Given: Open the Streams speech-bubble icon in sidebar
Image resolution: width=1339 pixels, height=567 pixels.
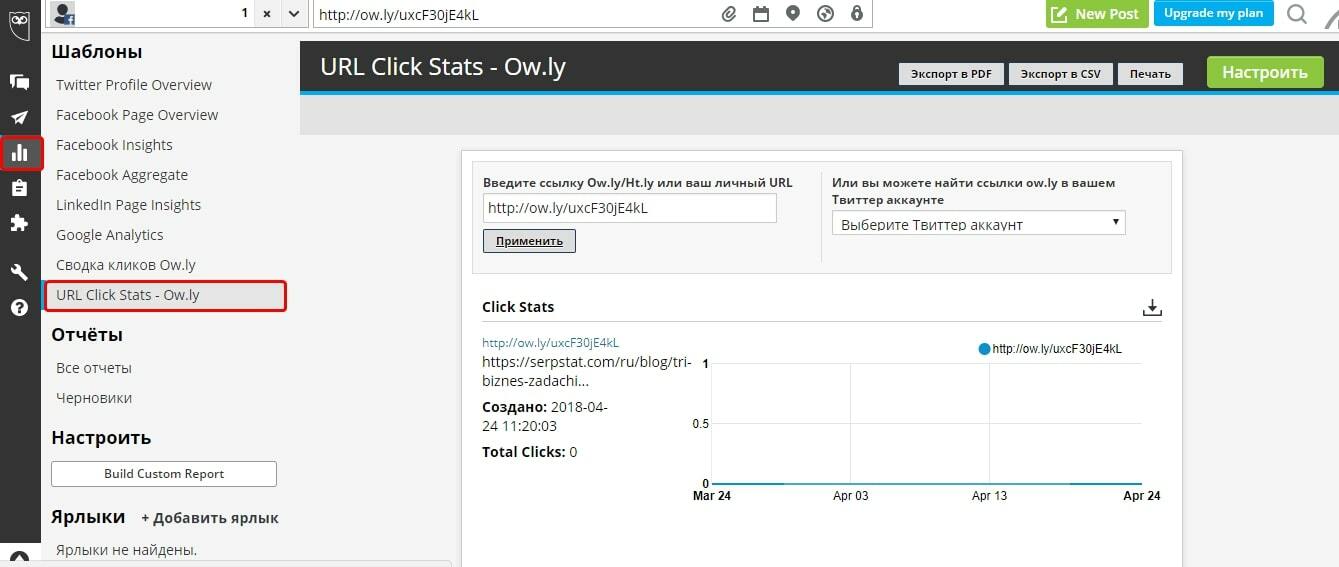Looking at the screenshot, I should point(19,82).
